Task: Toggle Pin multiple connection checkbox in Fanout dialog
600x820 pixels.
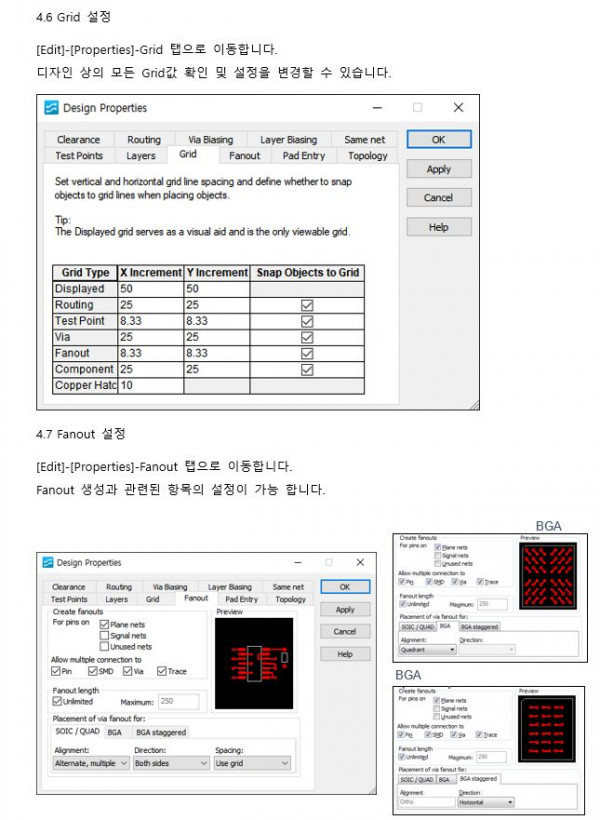Action: point(56,671)
